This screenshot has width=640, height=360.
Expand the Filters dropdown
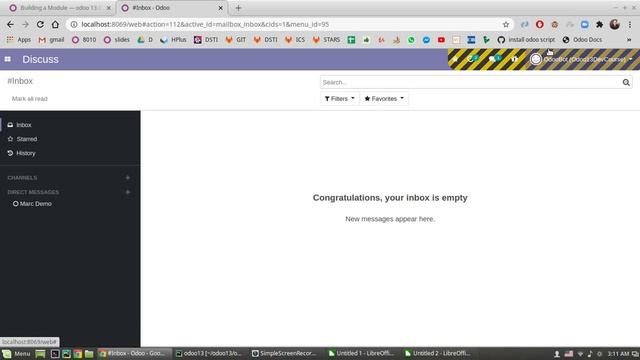tap(340, 98)
